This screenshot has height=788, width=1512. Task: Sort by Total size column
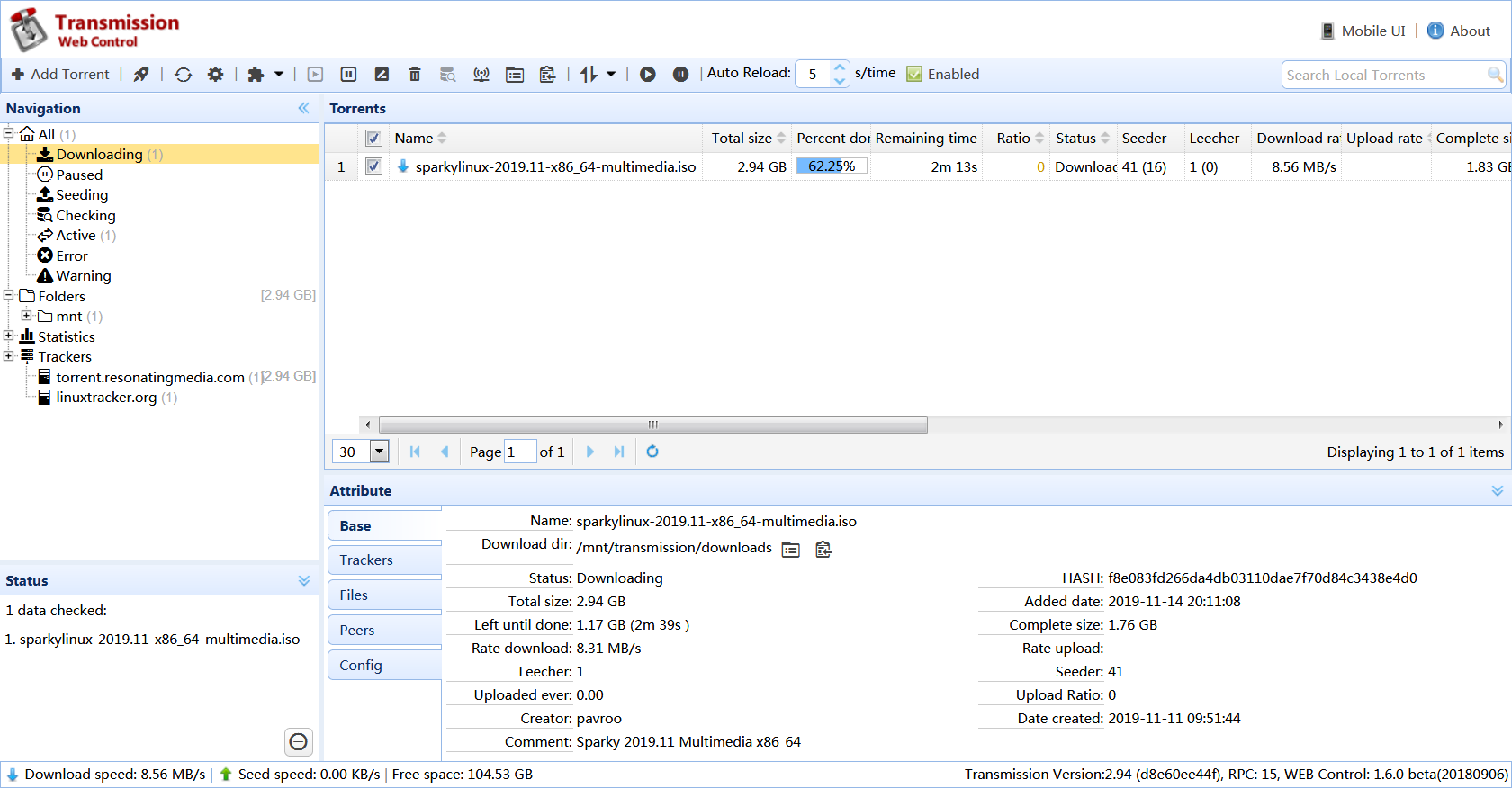747,138
